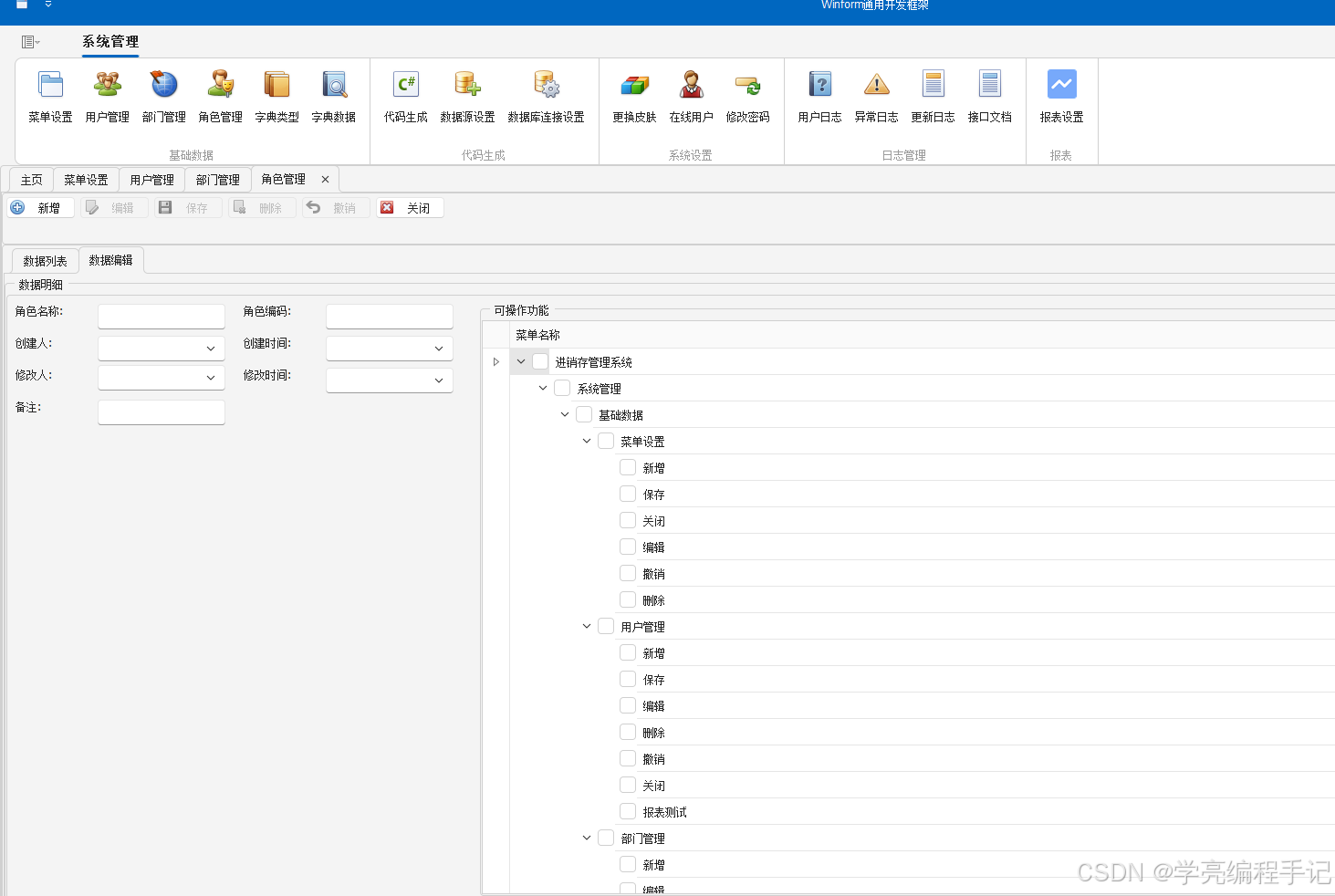
Task: Collapse the 用户管理 tree node
Action: (587, 626)
